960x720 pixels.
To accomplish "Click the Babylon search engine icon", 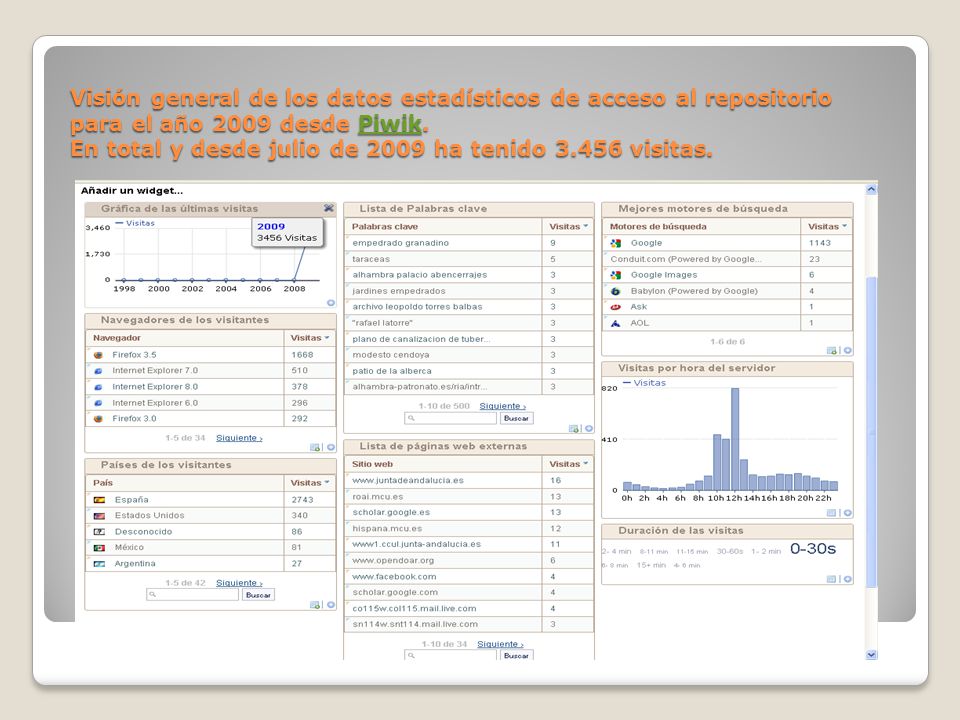I will pyautogui.click(x=616, y=291).
